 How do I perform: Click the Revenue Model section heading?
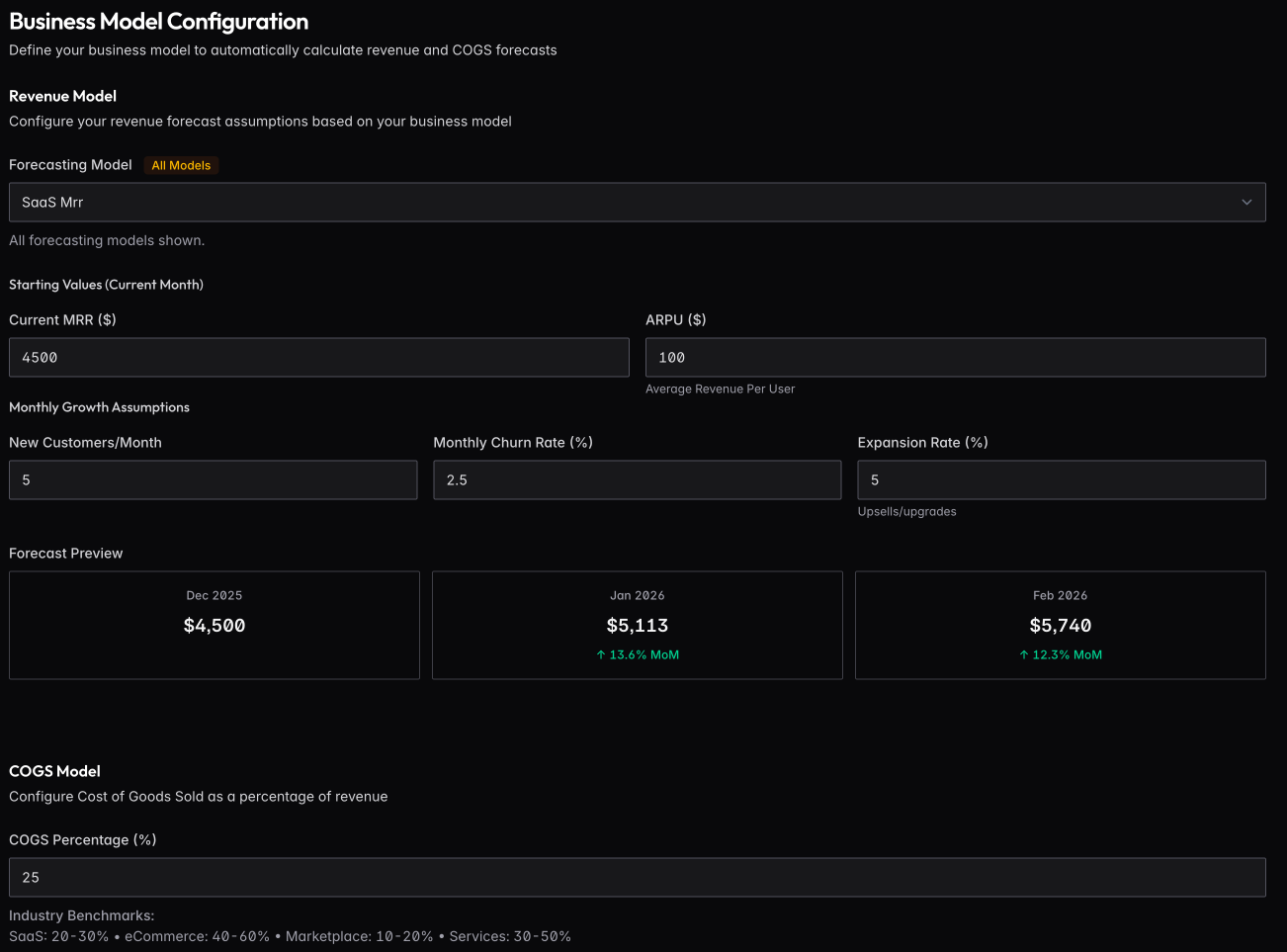pos(63,96)
